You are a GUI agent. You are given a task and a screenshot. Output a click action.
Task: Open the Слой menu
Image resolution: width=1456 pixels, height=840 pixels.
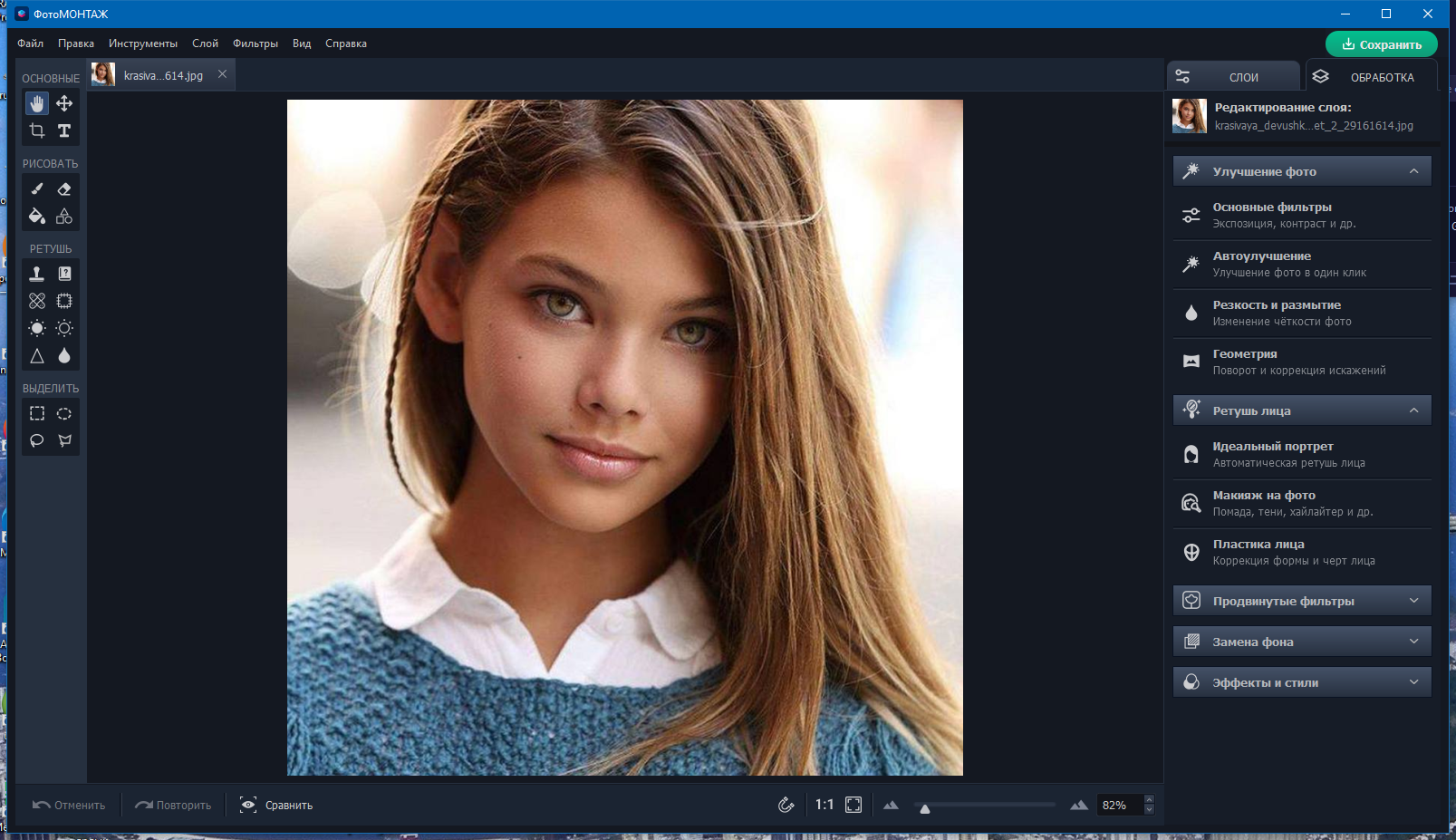[205, 43]
